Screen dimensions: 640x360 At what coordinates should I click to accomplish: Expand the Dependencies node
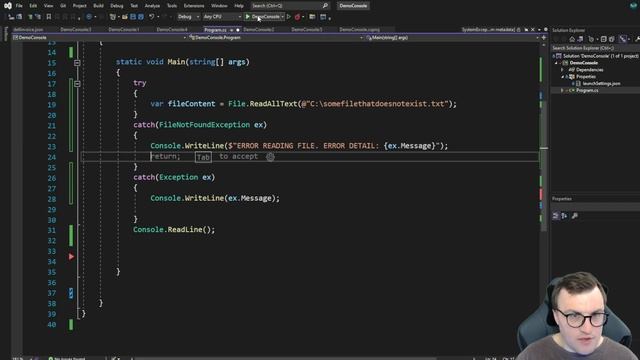click(x=562, y=70)
